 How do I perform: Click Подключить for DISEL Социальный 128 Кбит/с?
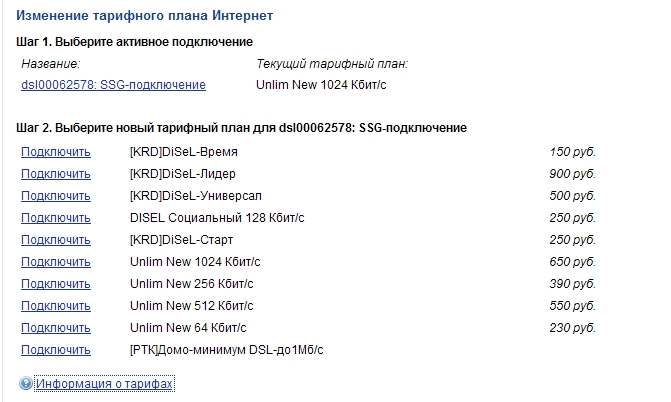[56, 218]
